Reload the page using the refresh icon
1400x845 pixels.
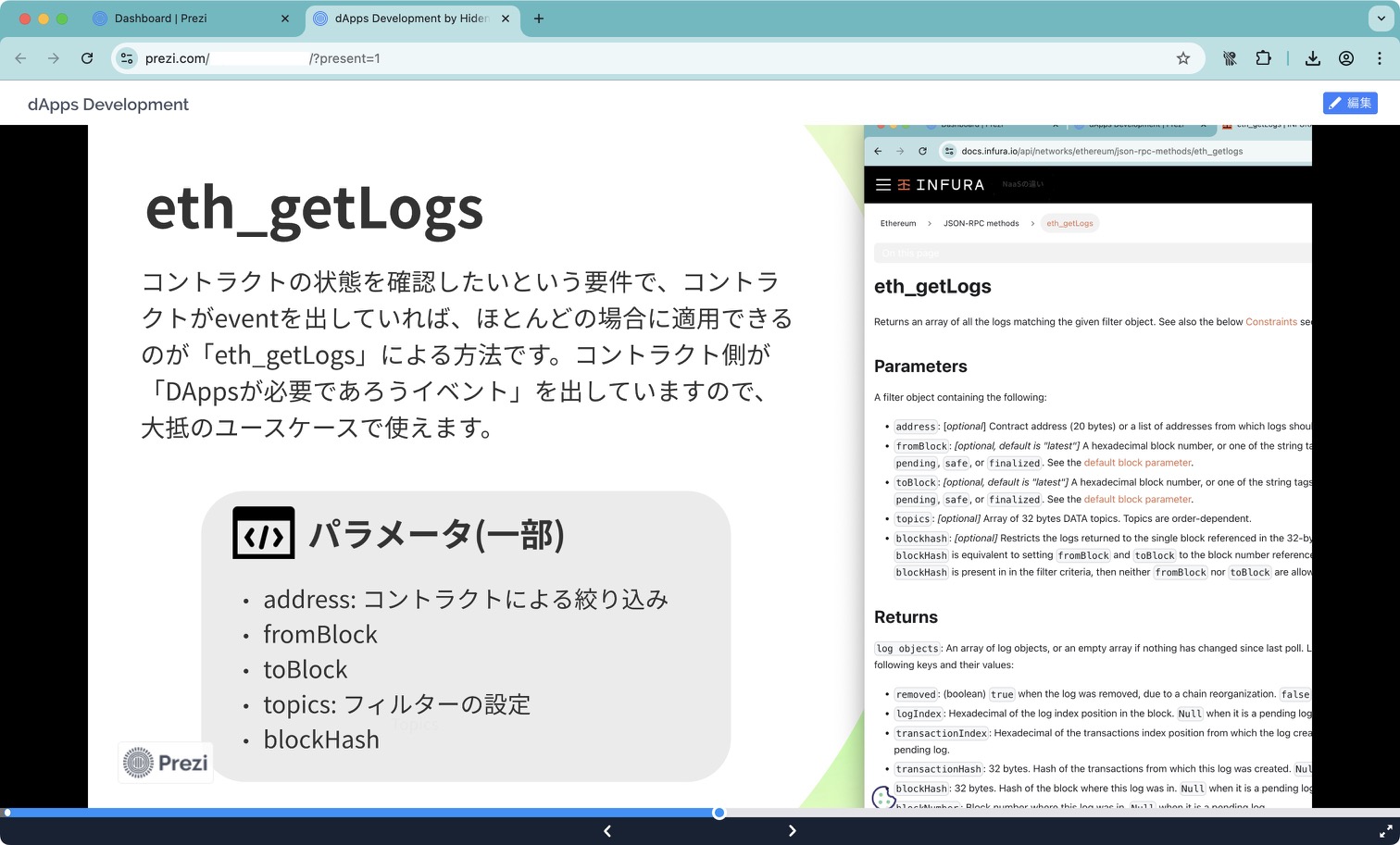[x=87, y=57]
